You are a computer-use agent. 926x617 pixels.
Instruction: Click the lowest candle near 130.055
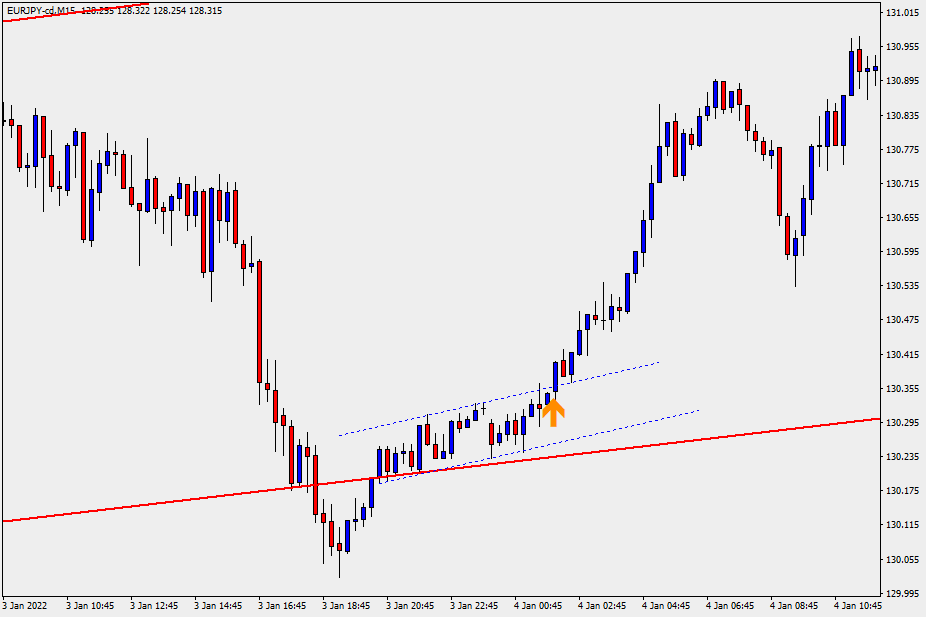pos(339,547)
